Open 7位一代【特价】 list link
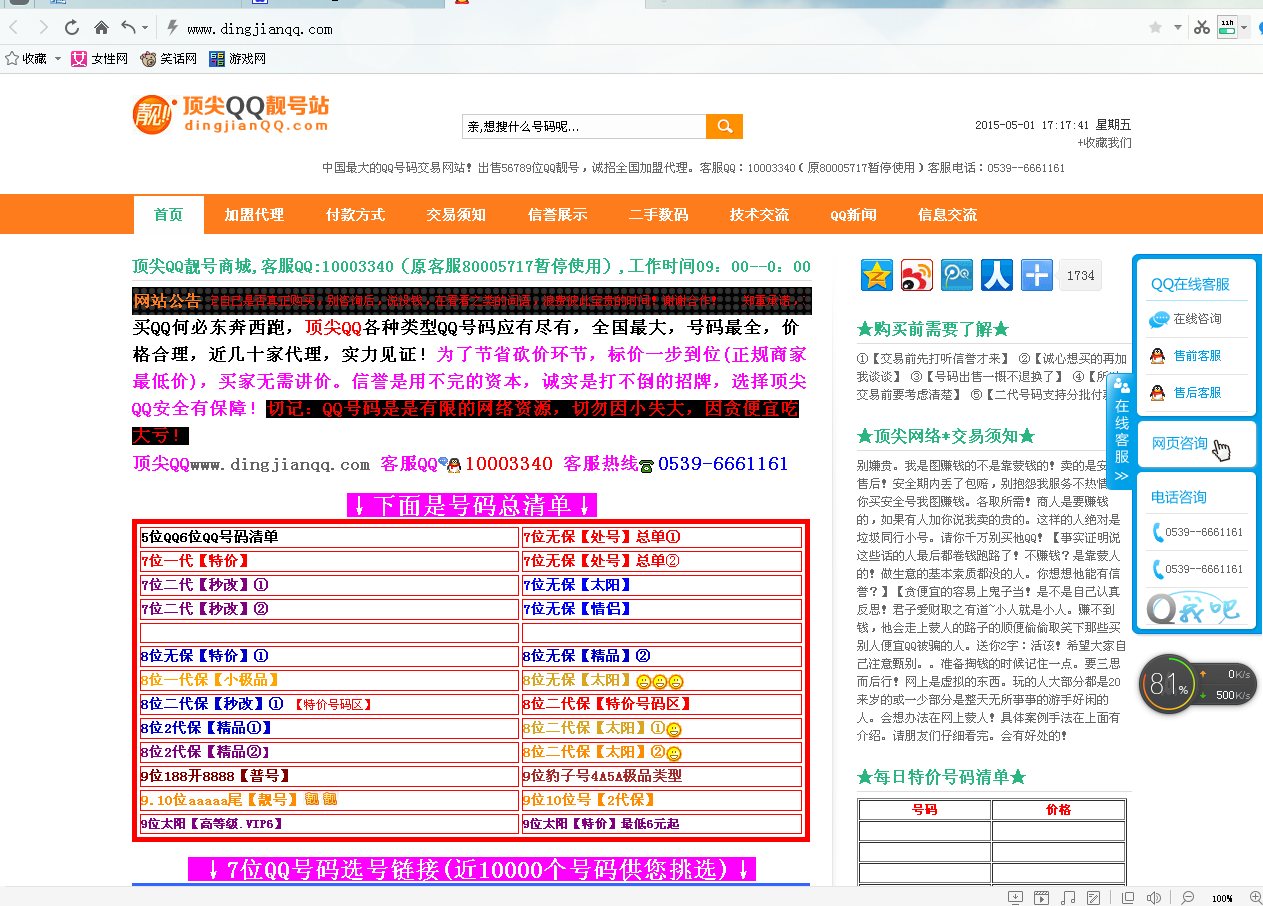The height and width of the screenshot is (906, 1263). click(x=195, y=561)
